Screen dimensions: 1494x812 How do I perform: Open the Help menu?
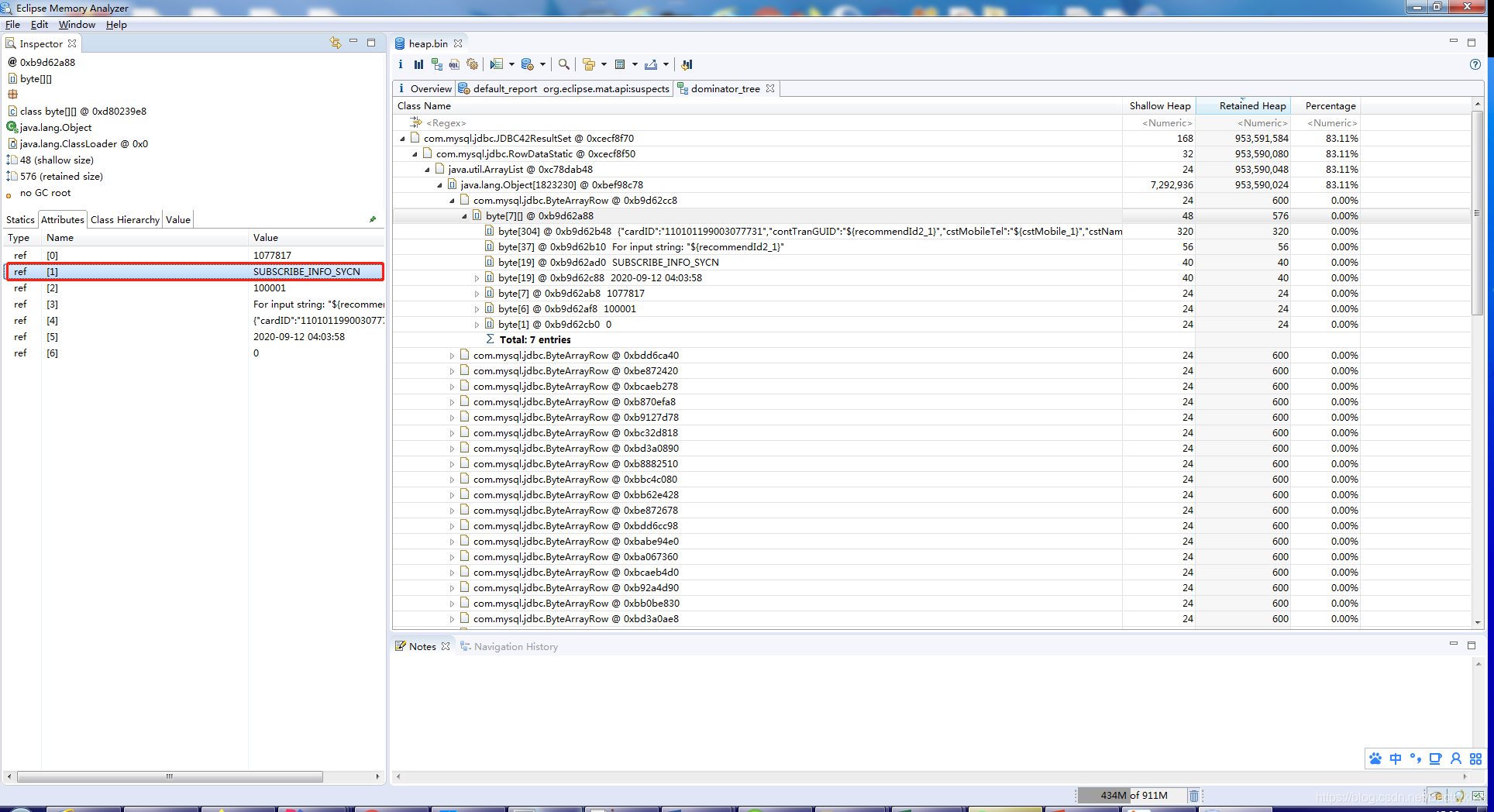click(x=116, y=25)
